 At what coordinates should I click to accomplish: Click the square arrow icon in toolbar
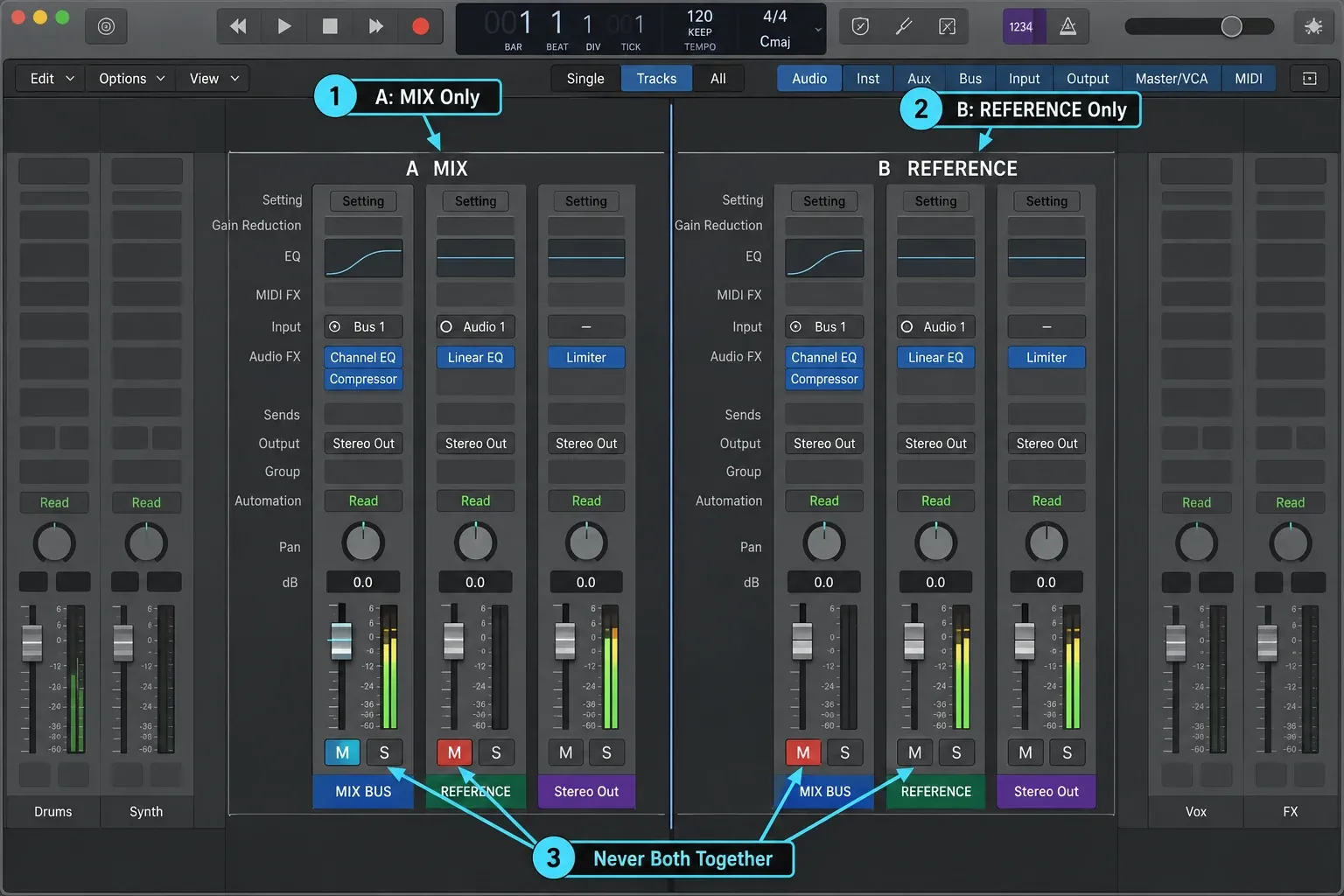pyautogui.click(x=947, y=26)
